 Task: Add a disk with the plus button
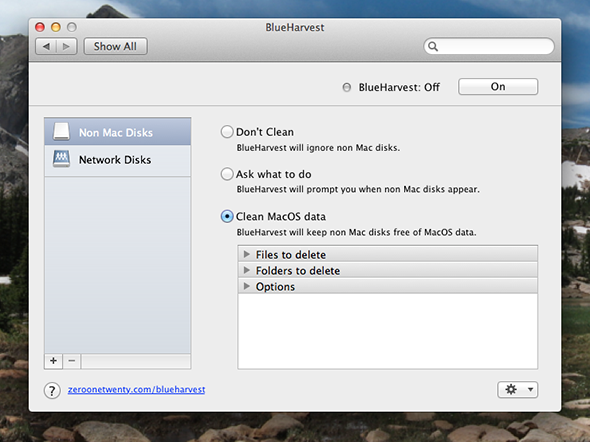tap(53, 361)
